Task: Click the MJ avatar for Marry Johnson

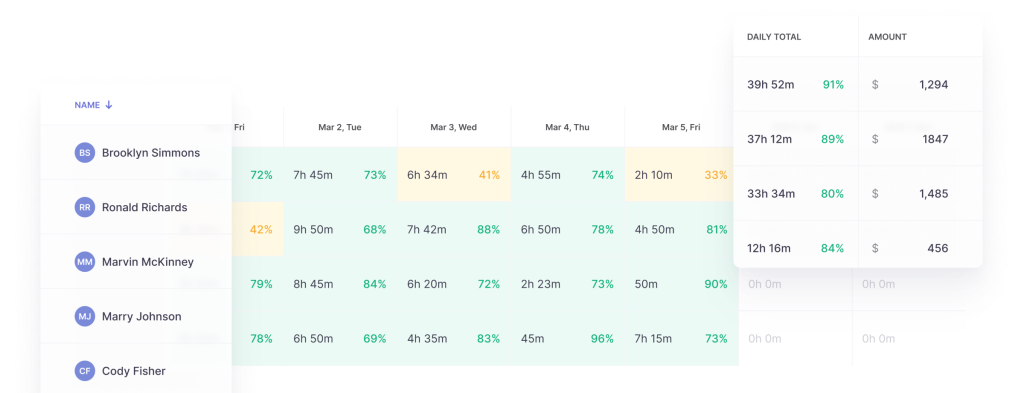Action: [85, 317]
